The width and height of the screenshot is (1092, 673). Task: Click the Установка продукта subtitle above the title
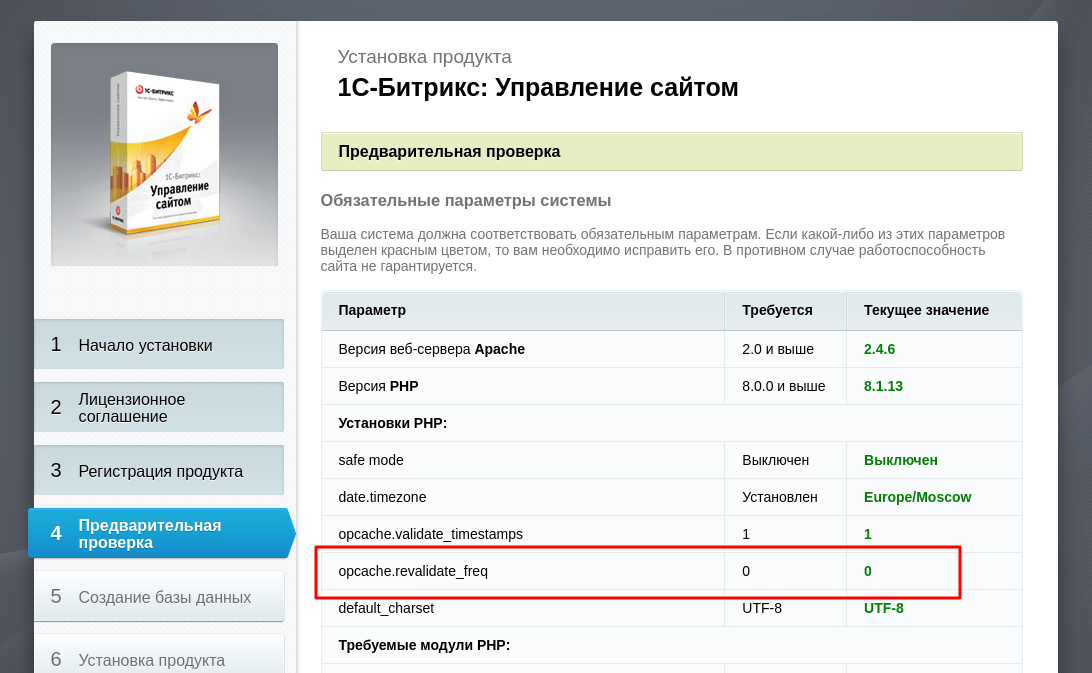[424, 56]
